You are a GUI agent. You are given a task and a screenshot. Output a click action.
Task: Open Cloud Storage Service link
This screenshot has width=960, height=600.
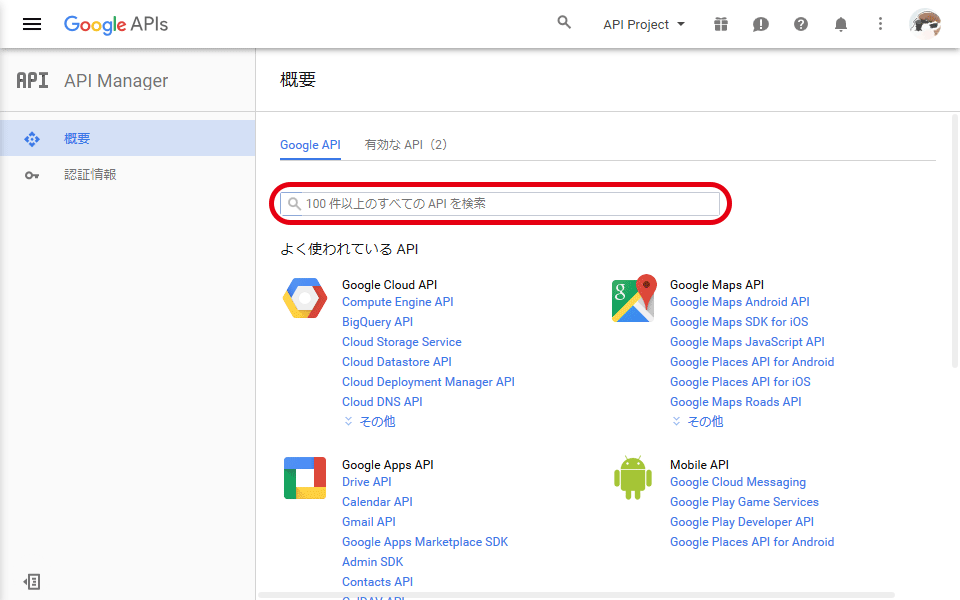[x=402, y=342]
